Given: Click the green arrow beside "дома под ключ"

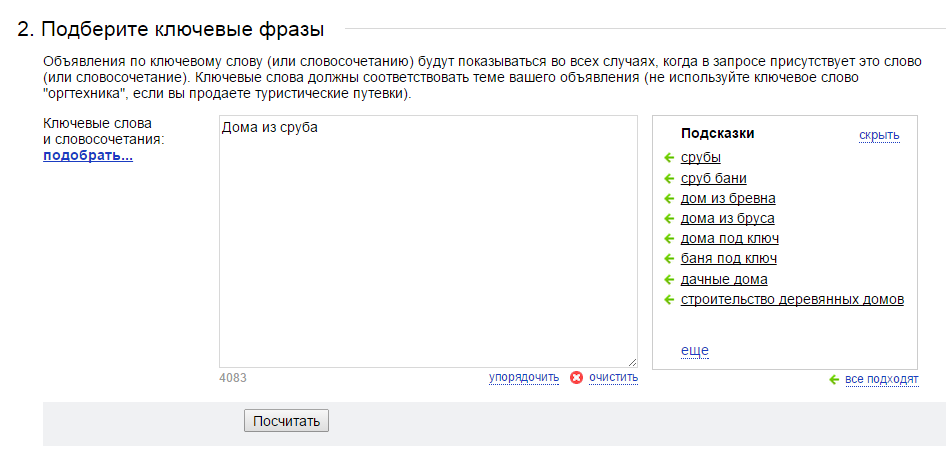Looking at the screenshot, I should tap(669, 238).
